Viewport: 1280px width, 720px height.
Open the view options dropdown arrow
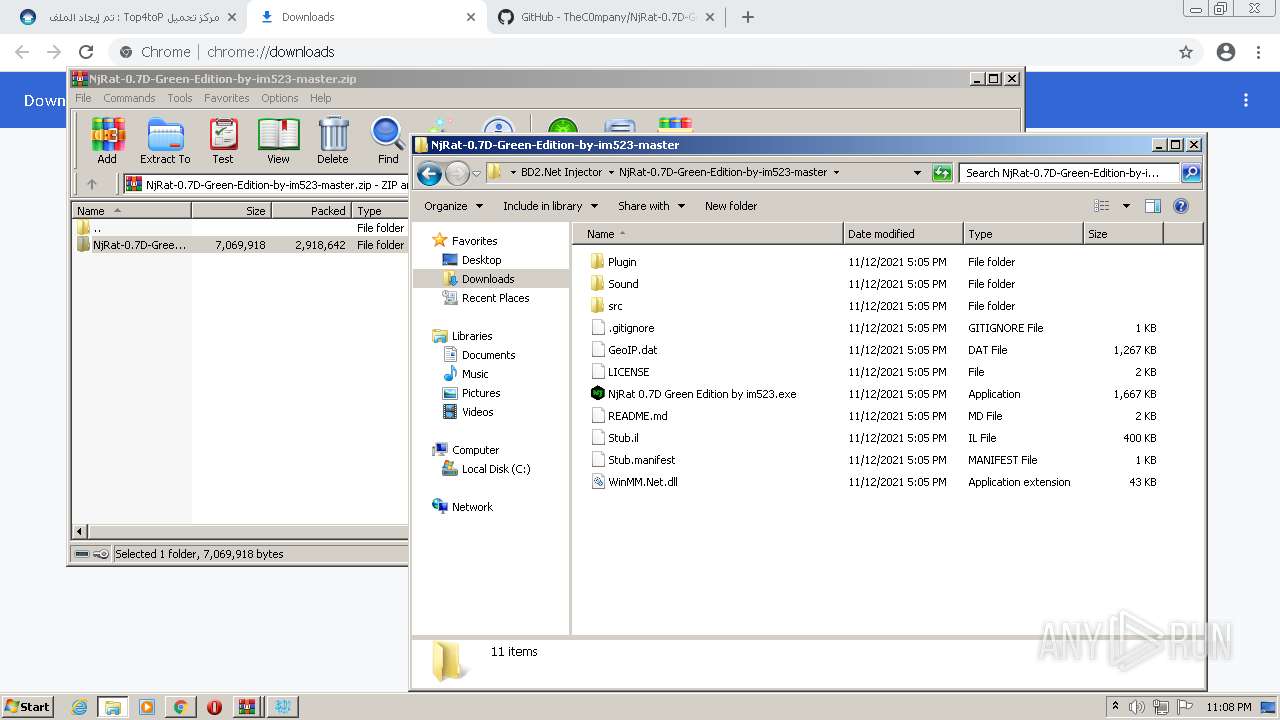(x=1126, y=206)
